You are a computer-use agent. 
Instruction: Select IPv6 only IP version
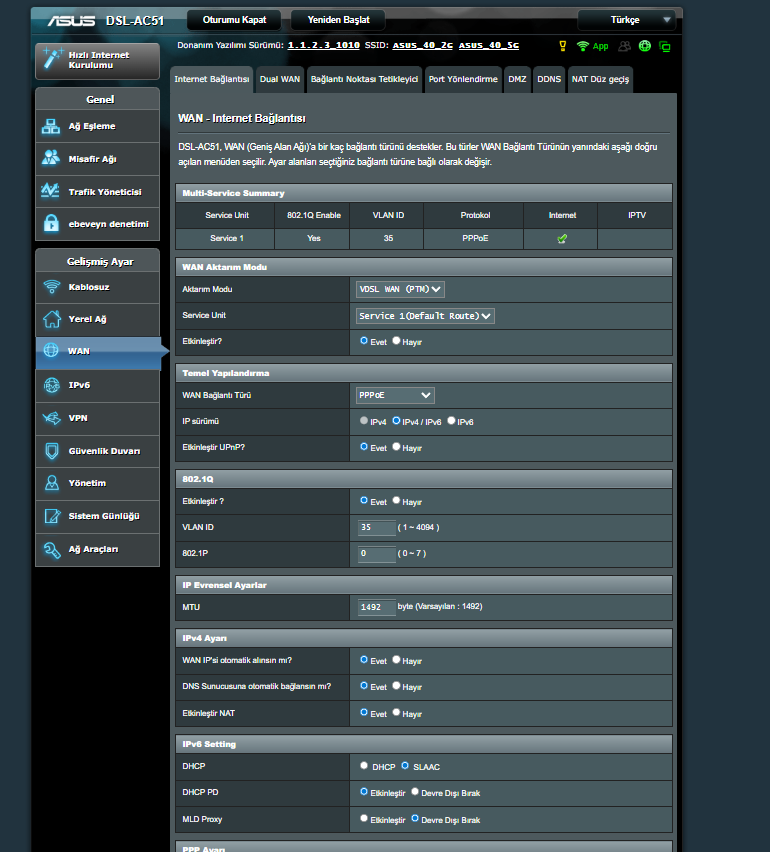tap(451, 421)
